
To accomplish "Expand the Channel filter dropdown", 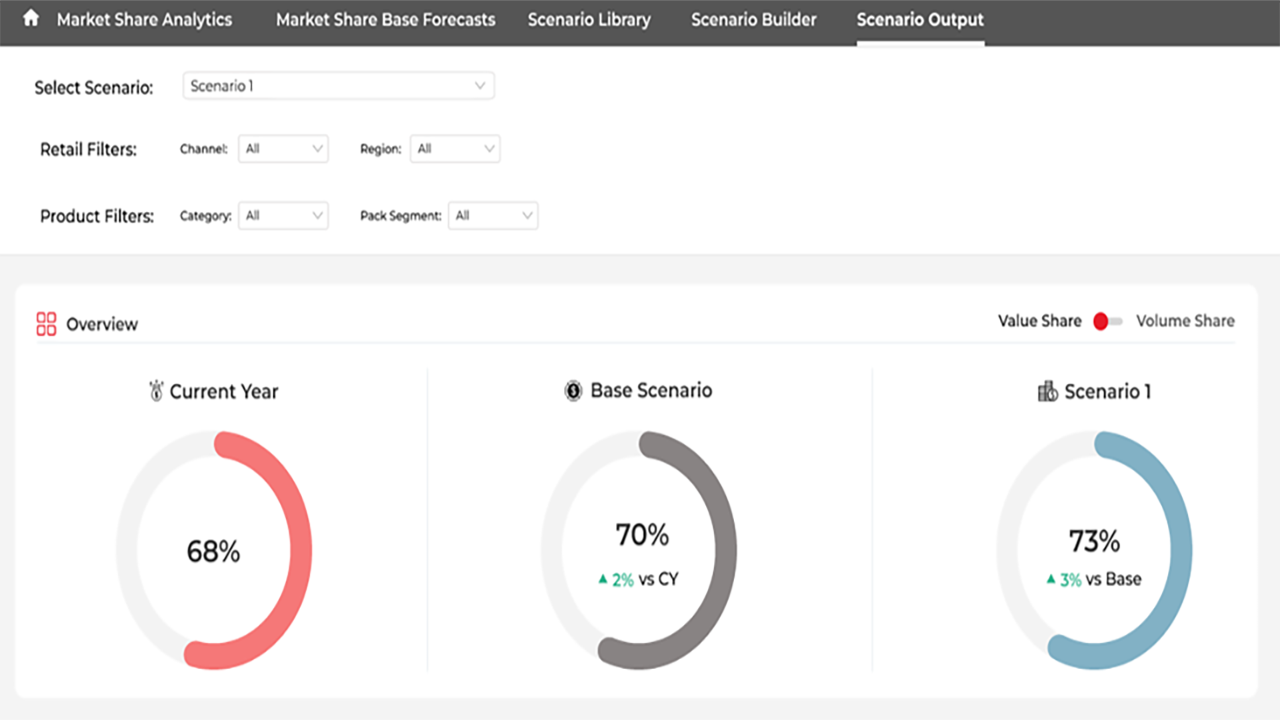I will click(283, 149).
